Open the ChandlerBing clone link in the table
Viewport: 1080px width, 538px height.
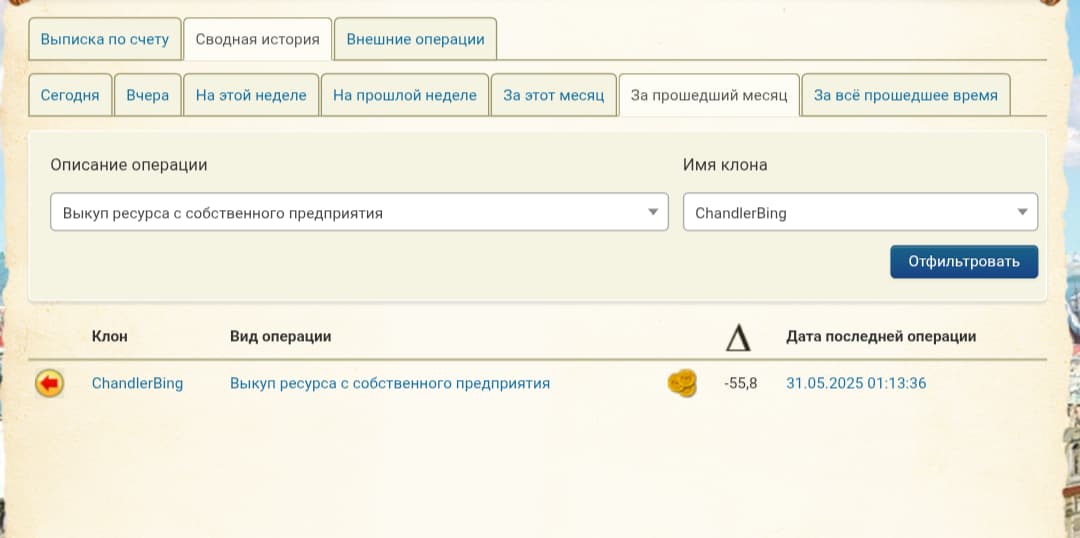(x=137, y=383)
